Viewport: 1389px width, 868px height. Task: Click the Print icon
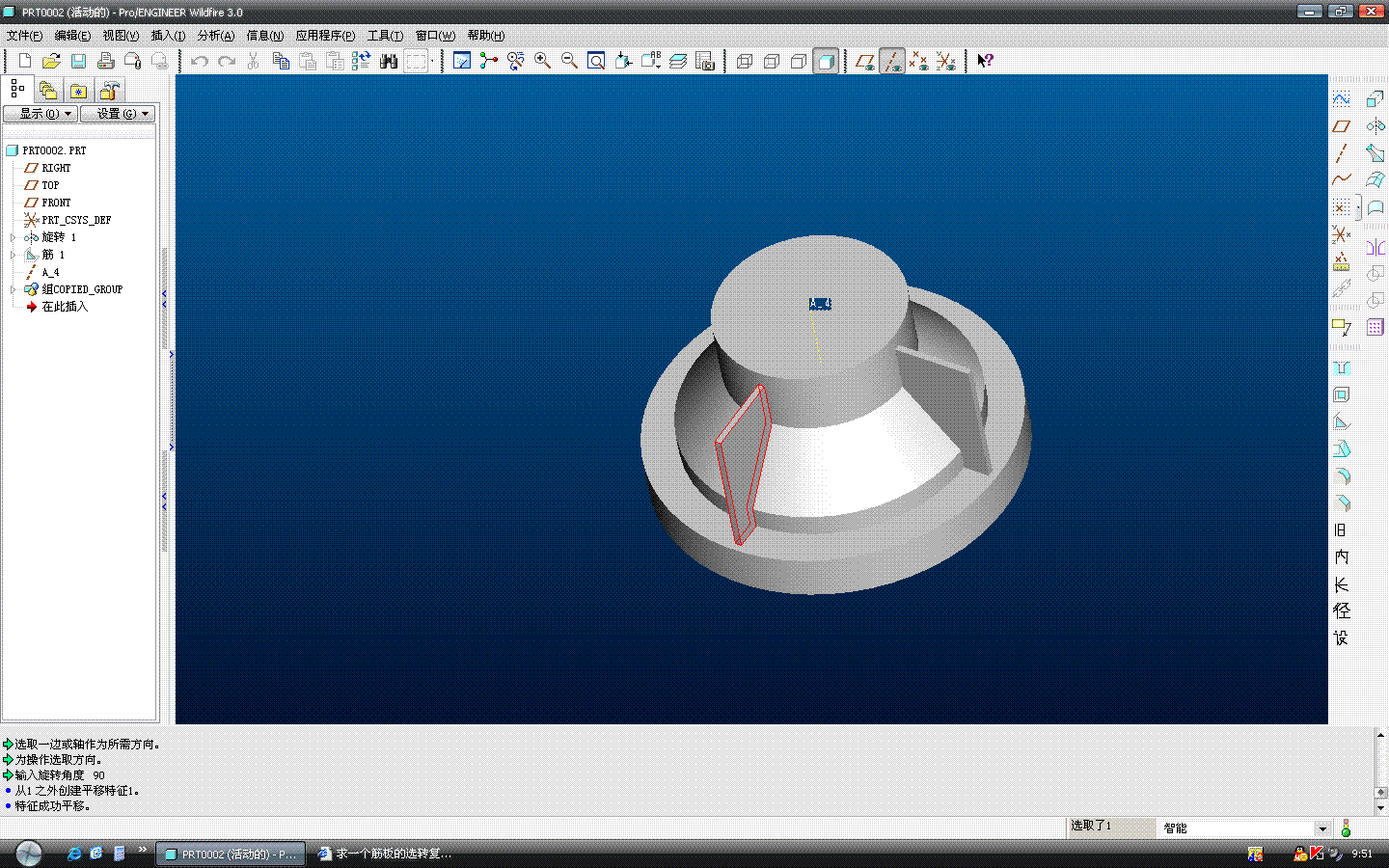pos(105,61)
